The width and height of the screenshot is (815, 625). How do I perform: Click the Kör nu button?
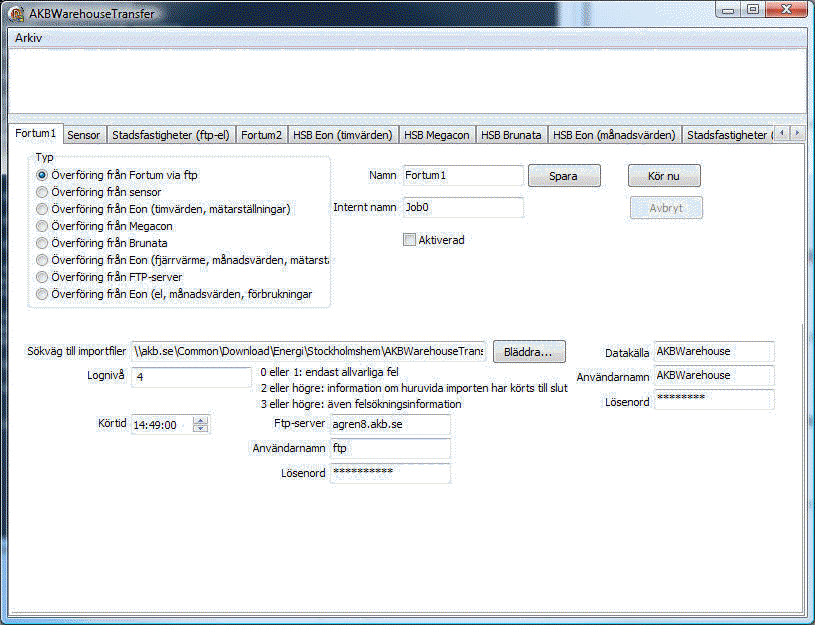tap(664, 176)
